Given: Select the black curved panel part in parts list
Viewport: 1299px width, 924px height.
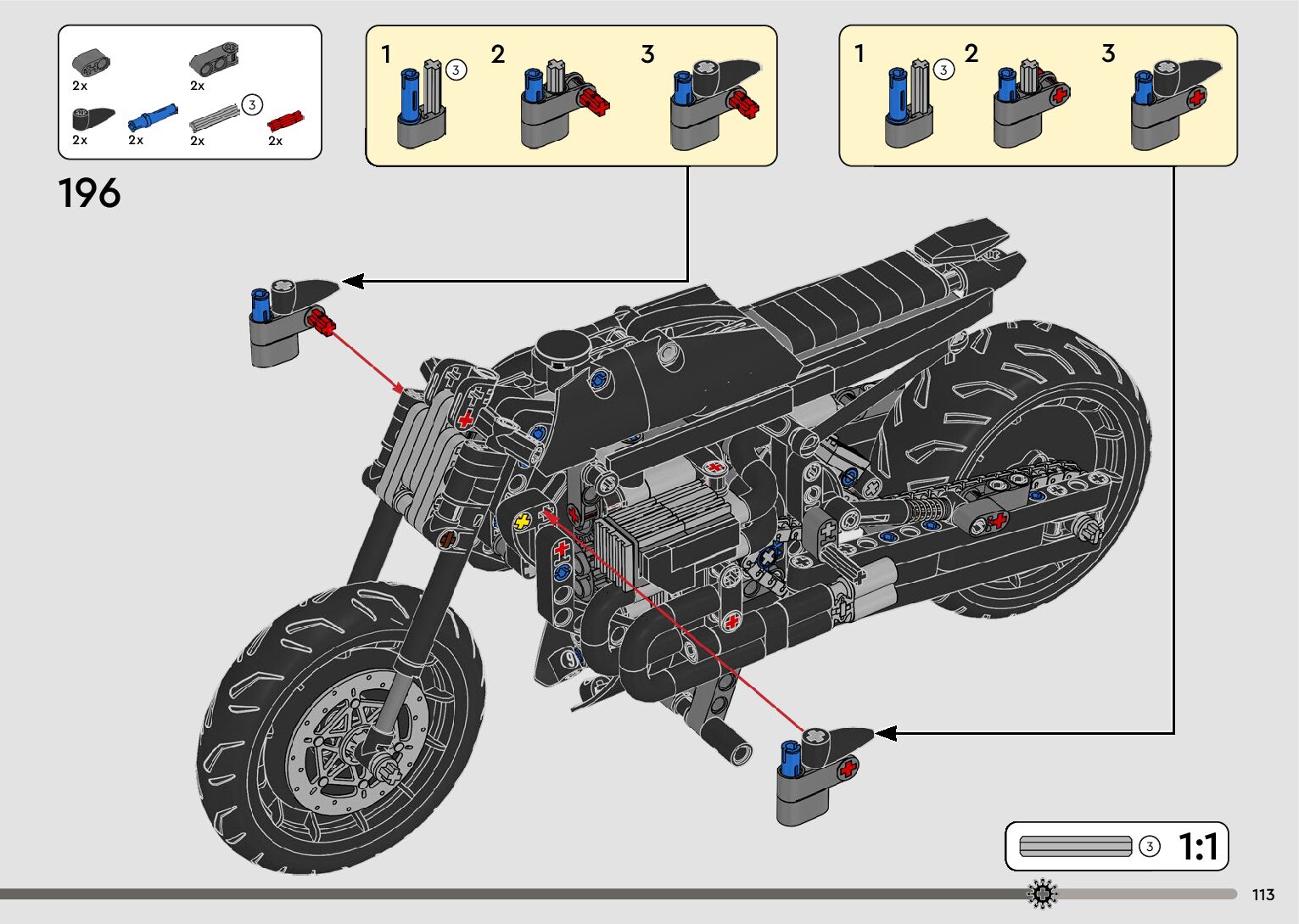Looking at the screenshot, I should (x=92, y=118).
